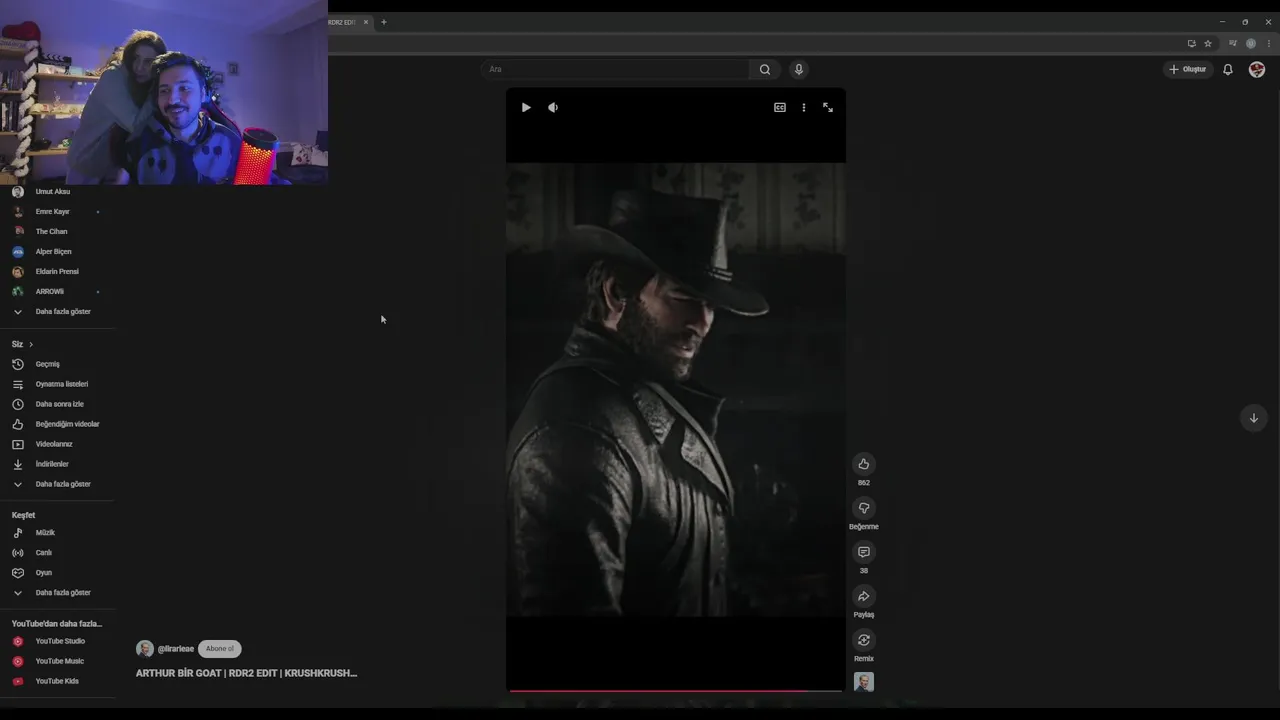Subscribe with the 'Abone ol' button
This screenshot has height=720, width=1280.
coord(220,649)
